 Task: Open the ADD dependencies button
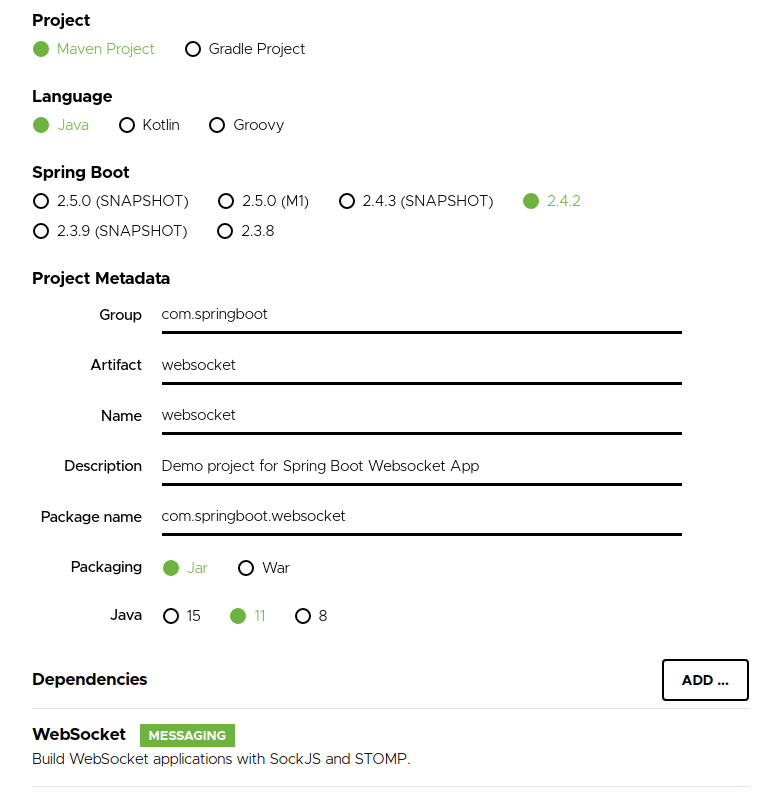click(x=705, y=680)
